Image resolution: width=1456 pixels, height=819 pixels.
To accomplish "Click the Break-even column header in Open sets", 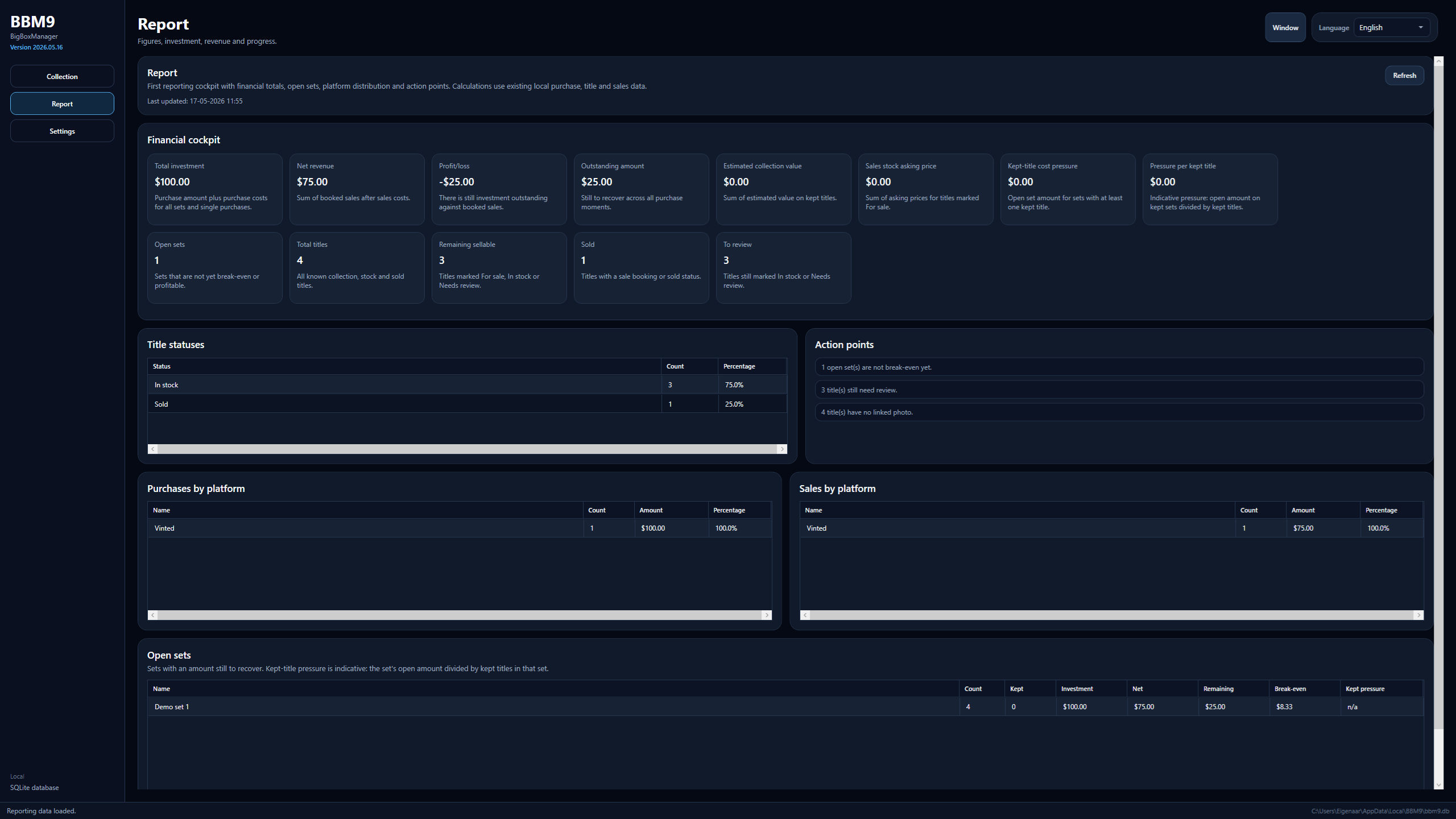I will tap(1305, 689).
